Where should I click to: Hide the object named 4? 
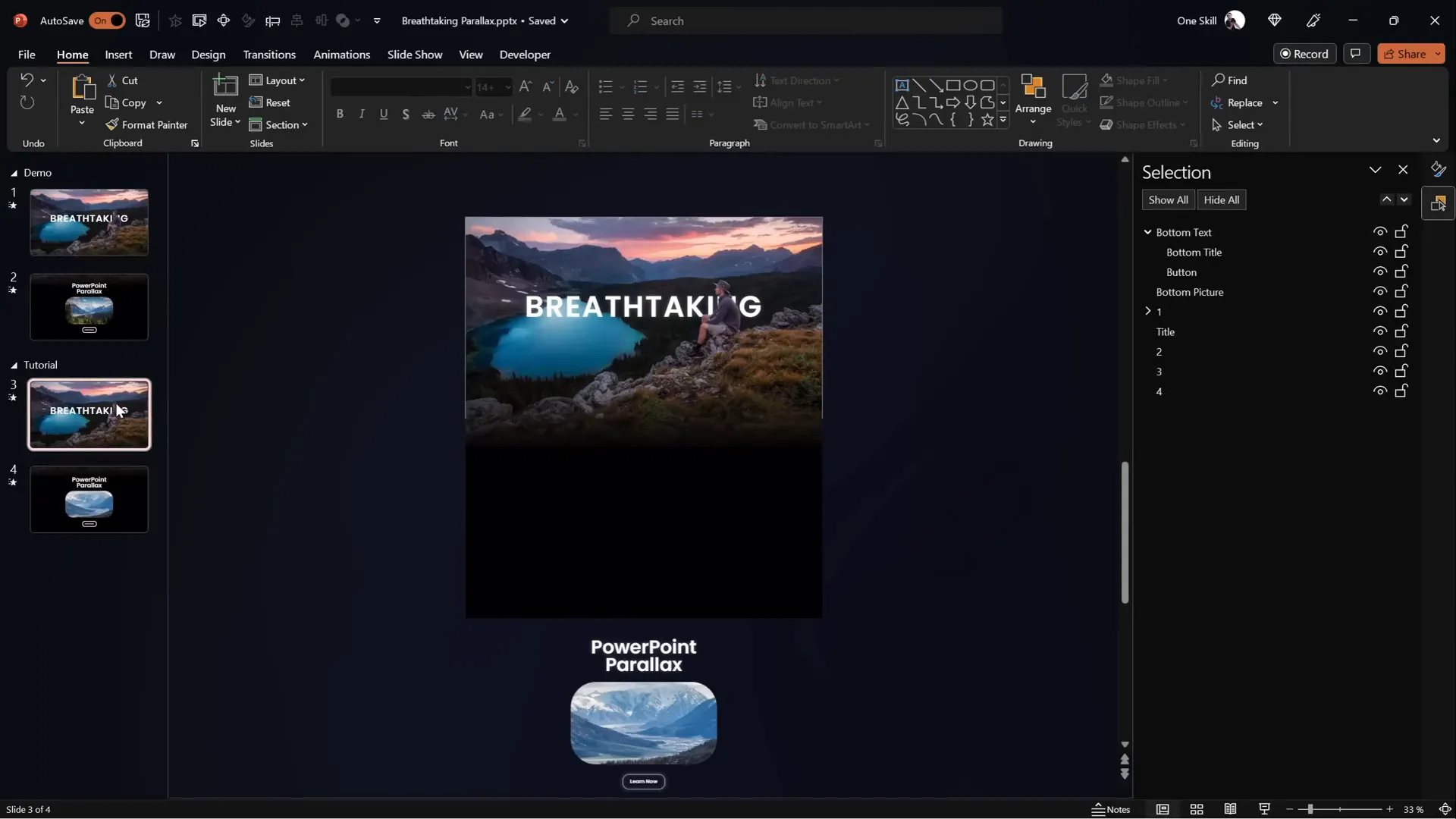pyautogui.click(x=1379, y=391)
